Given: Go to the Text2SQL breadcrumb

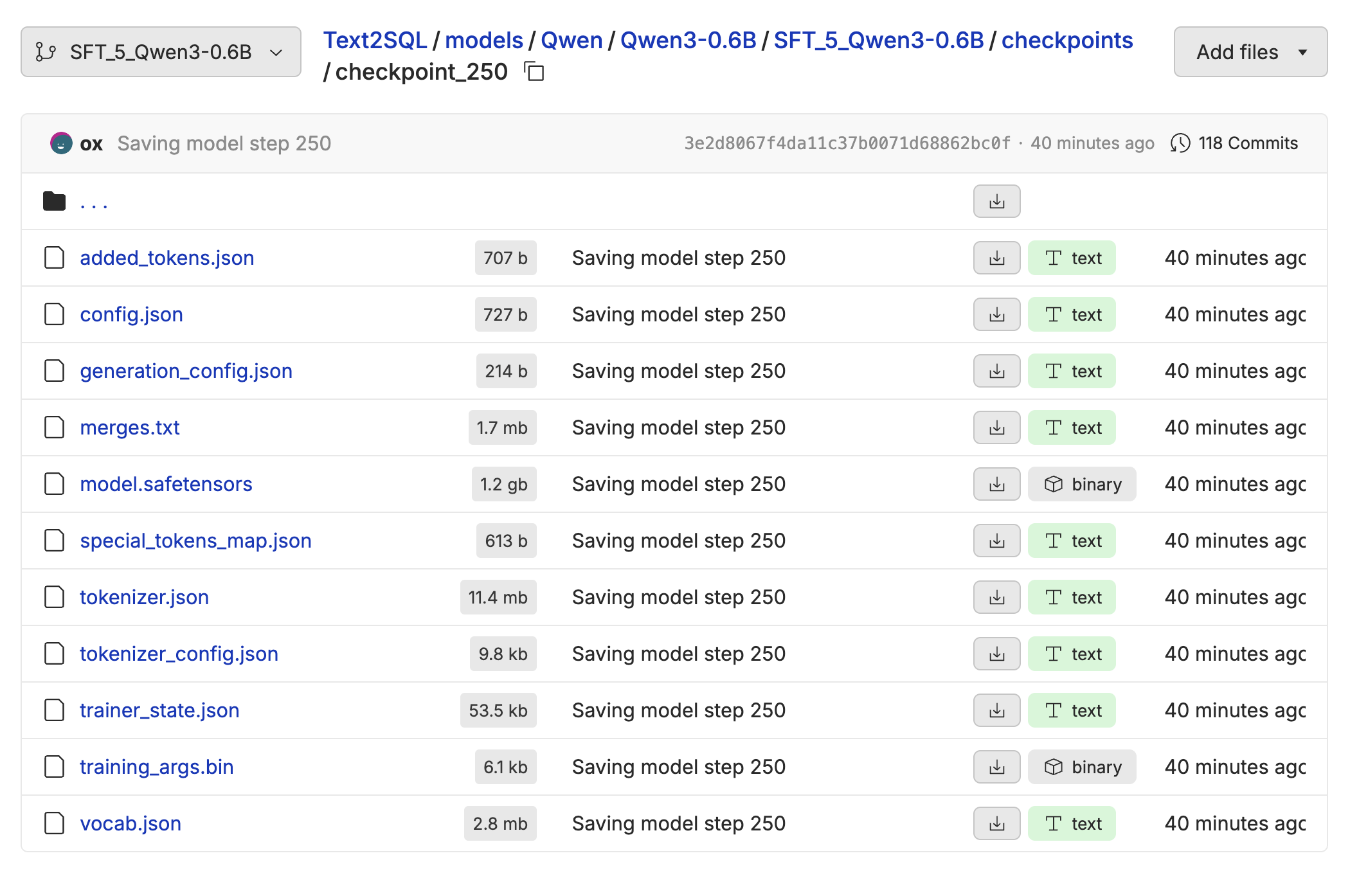Looking at the screenshot, I should coord(375,40).
